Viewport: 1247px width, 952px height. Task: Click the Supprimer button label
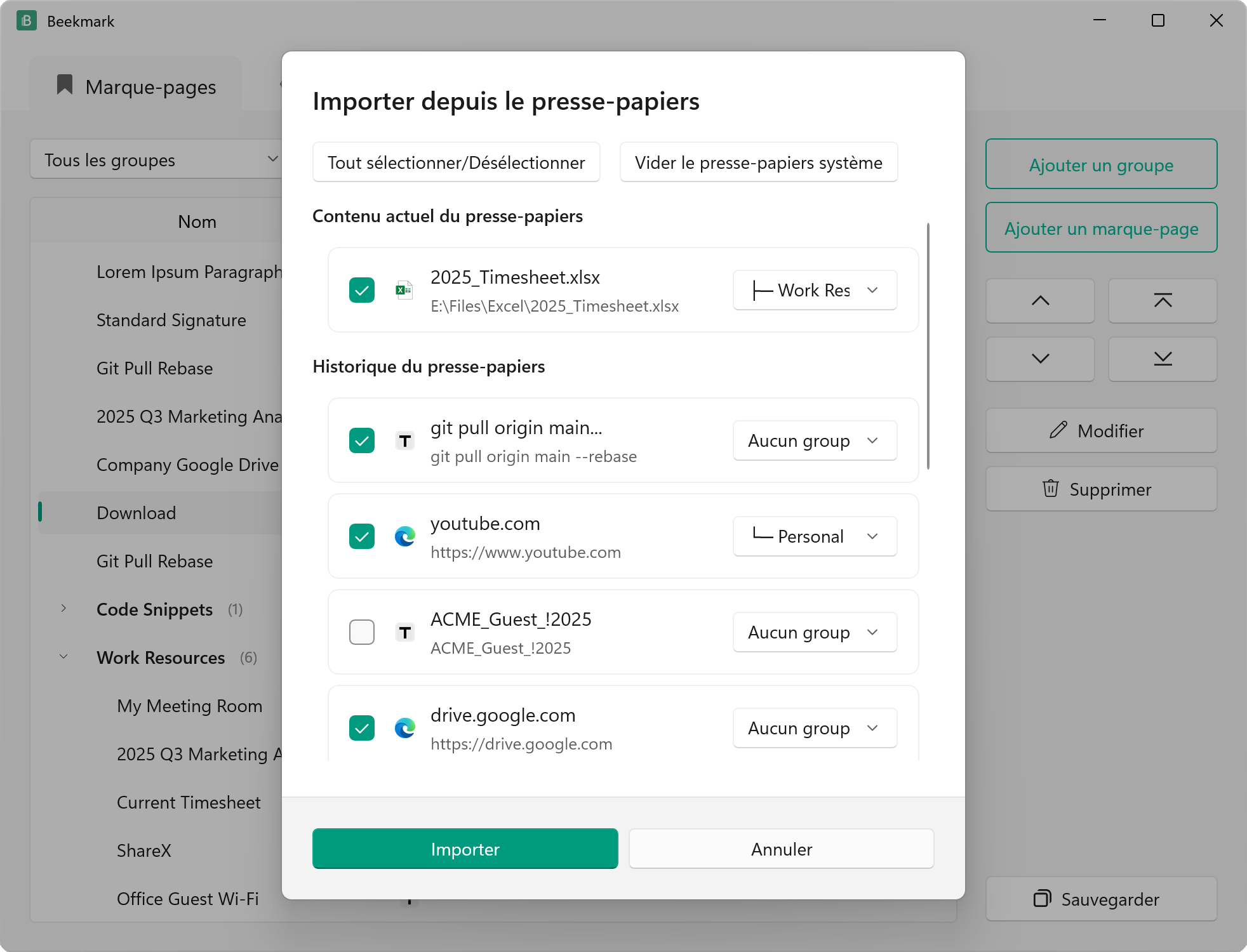coord(1110,489)
